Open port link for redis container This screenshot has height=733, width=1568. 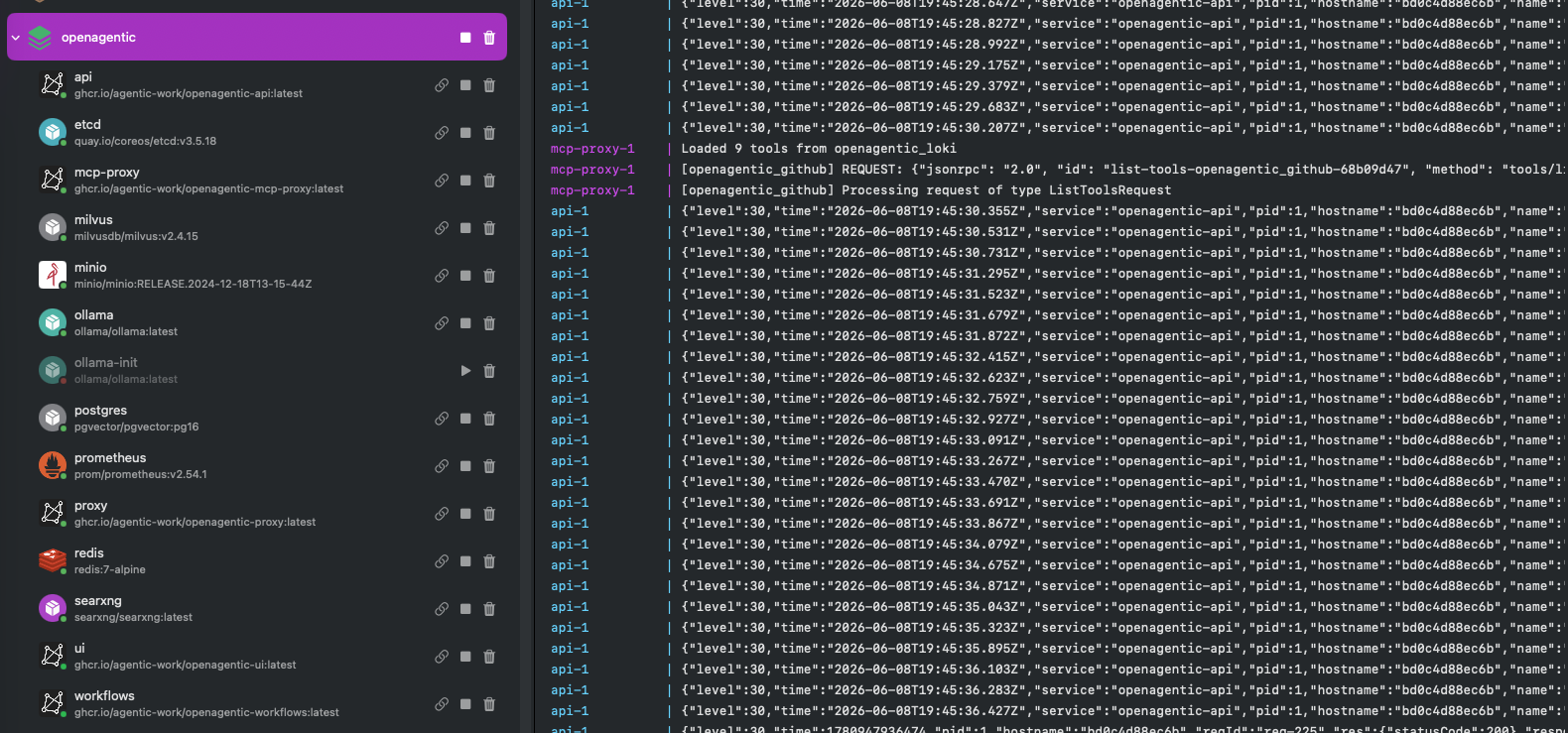click(x=442, y=561)
